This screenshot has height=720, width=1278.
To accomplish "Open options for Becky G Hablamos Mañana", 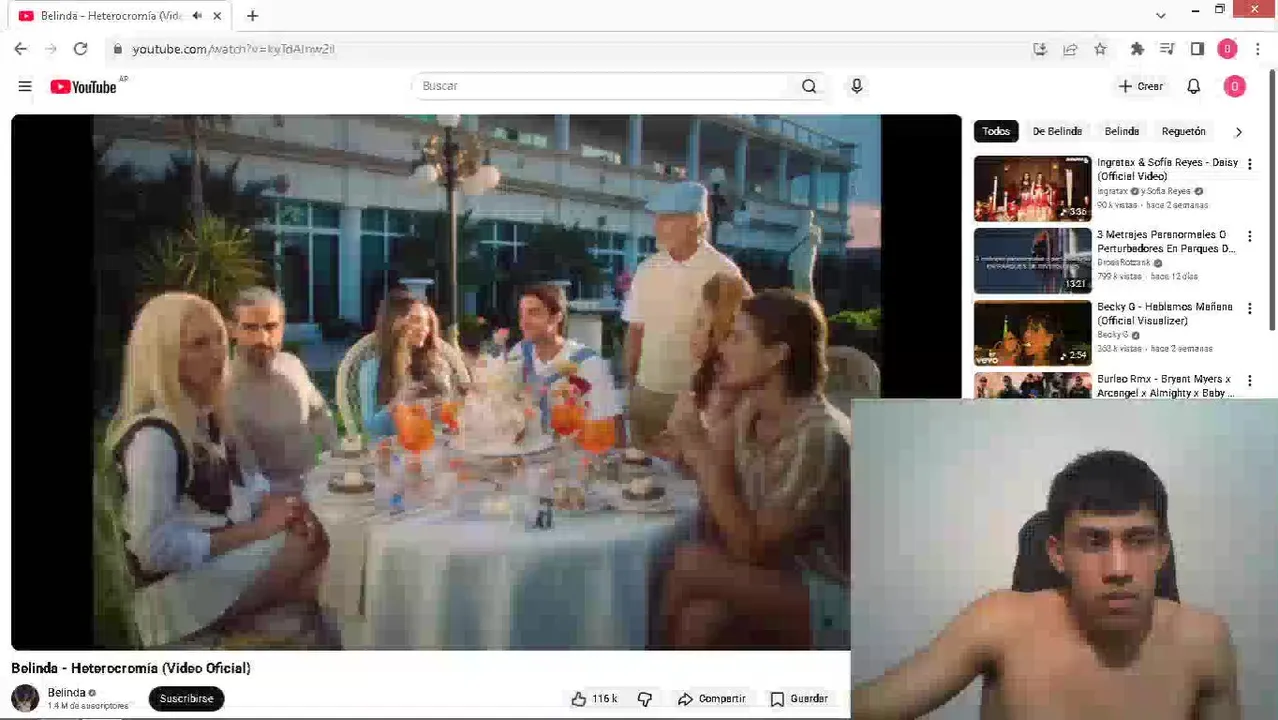I will pyautogui.click(x=1249, y=309).
